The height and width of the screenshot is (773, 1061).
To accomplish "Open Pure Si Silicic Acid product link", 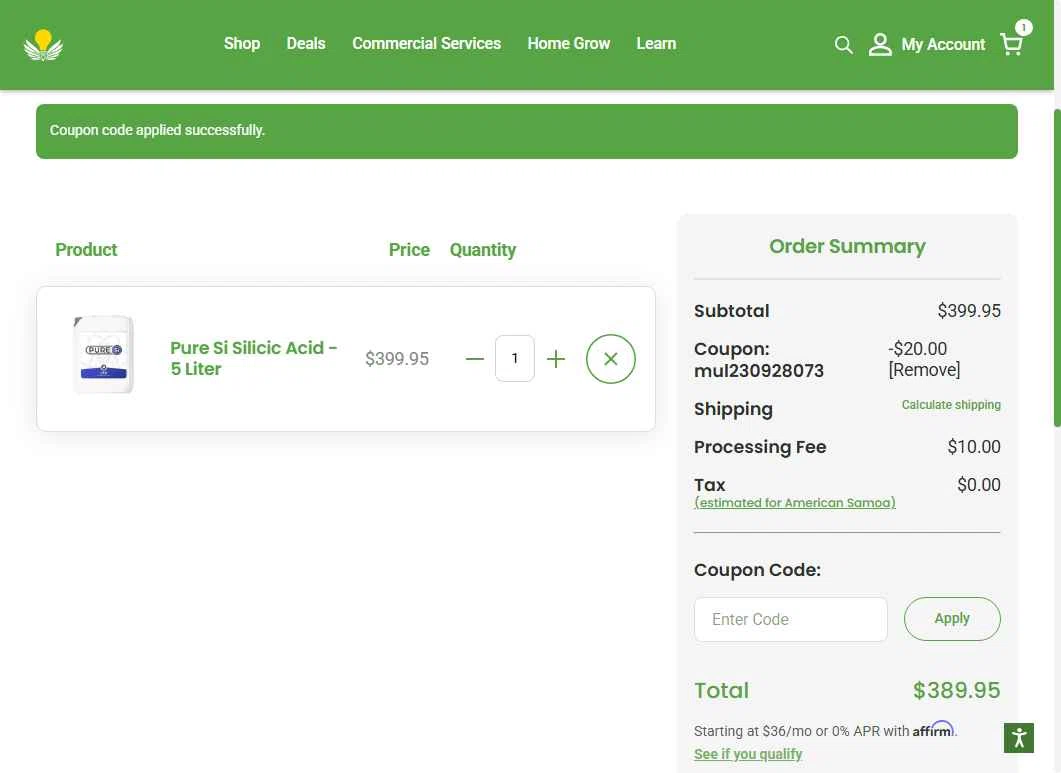I will coord(254,358).
